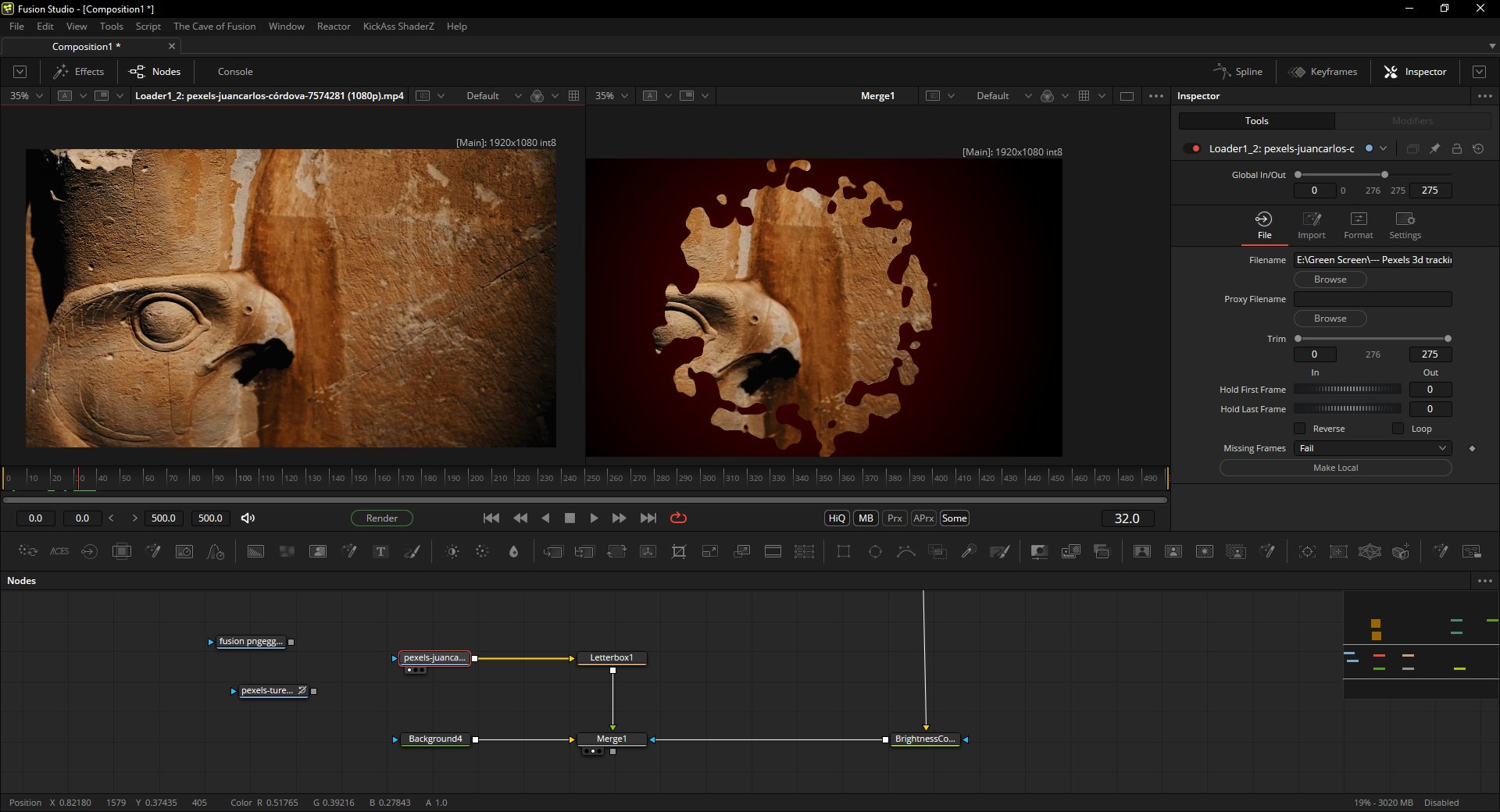This screenshot has width=1500, height=812.
Task: Select the ACES transform tool
Action: pos(59,551)
